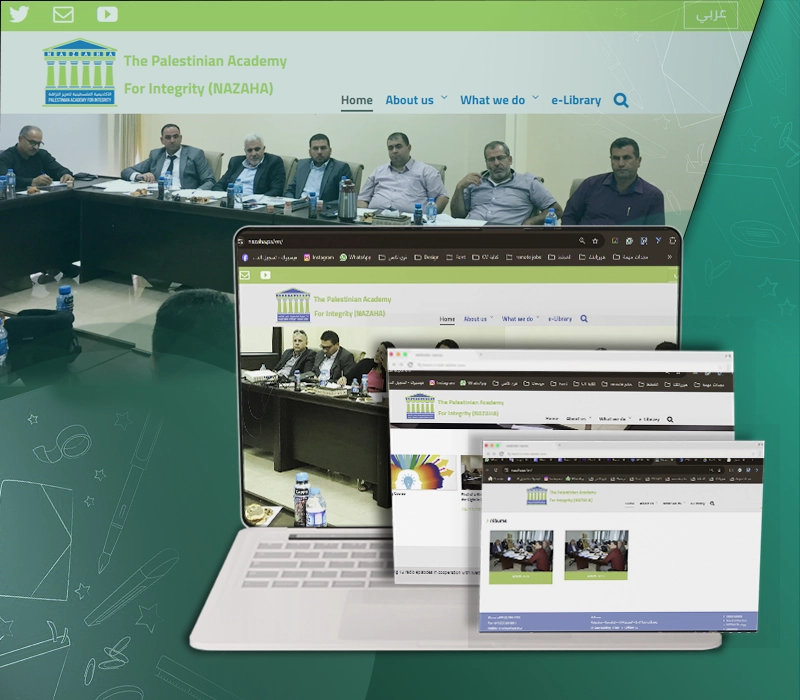800x700 pixels.
Task: Open the Instagram bookmark in the laptop's browser
Action: (318, 257)
